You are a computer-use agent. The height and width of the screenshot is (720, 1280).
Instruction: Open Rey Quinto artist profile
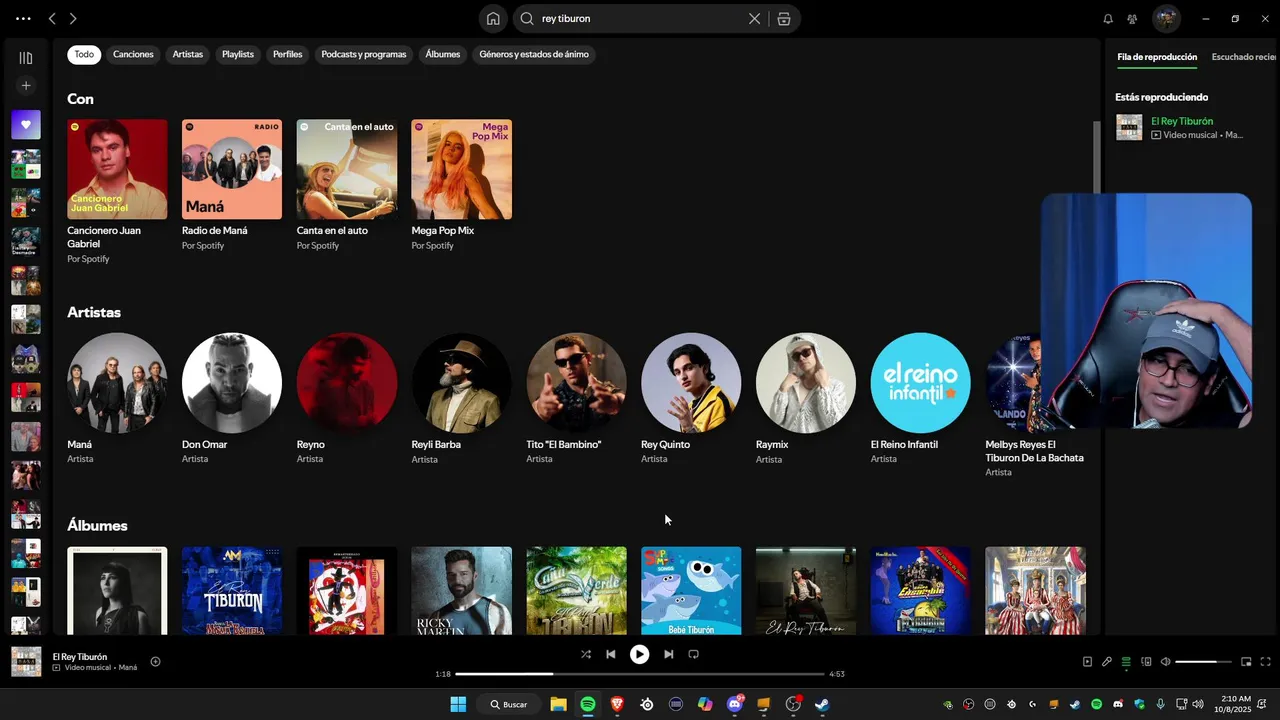[x=691, y=383]
